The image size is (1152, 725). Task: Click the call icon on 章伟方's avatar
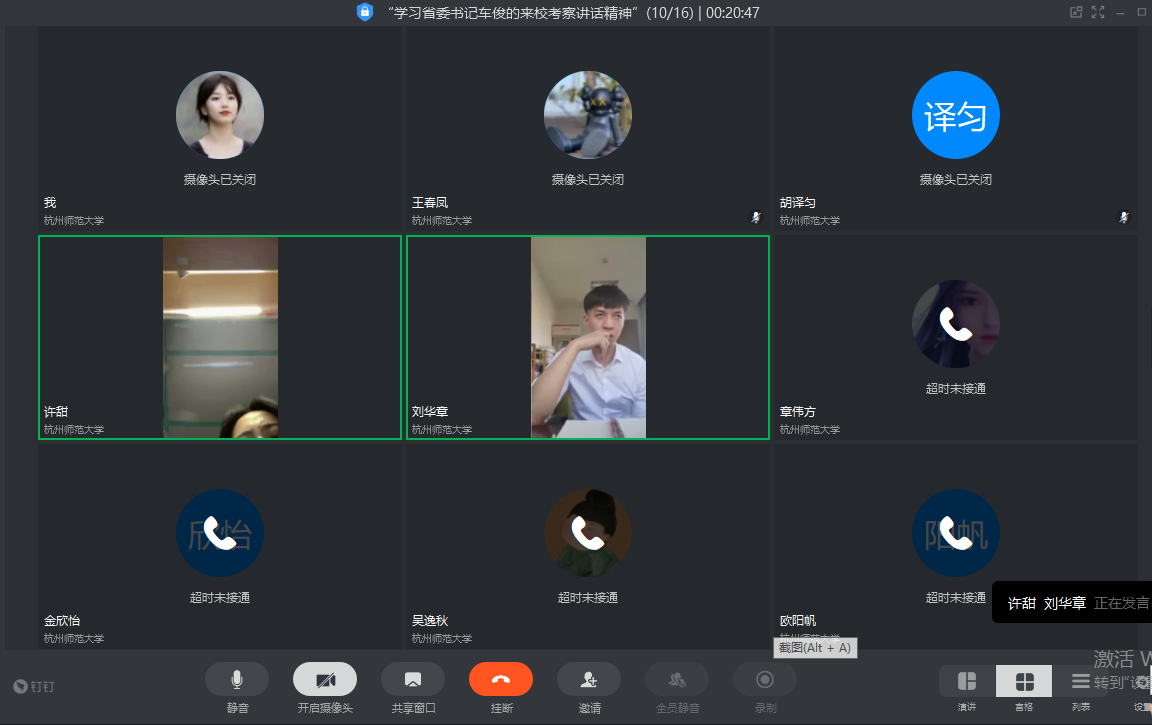pyautogui.click(x=956, y=324)
